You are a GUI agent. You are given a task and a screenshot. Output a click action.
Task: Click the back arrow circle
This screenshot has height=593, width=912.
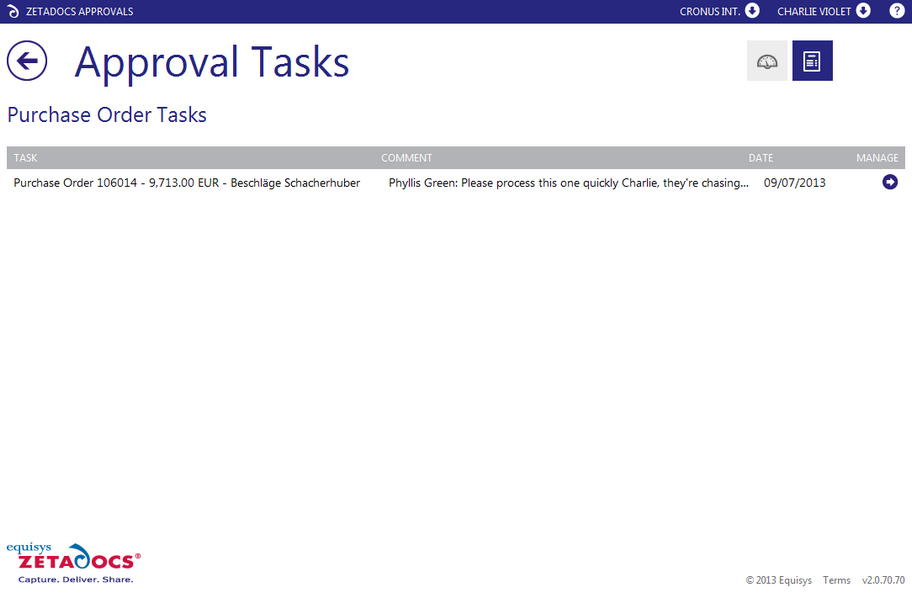pyautogui.click(x=27, y=61)
